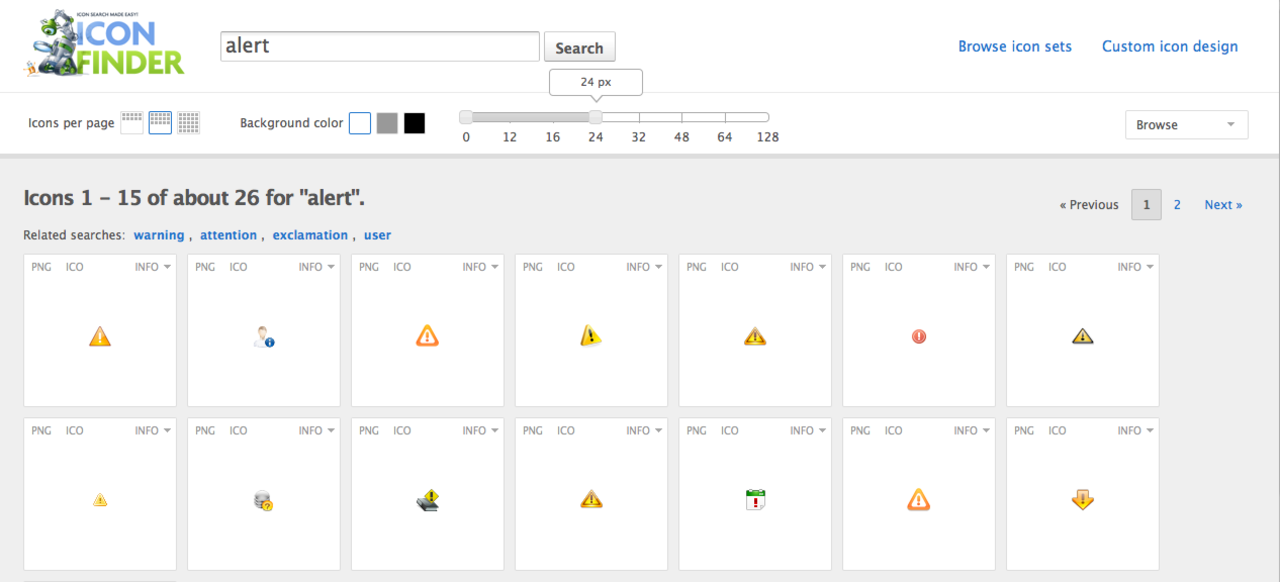Select the densest icons-per-page grid layout
Image resolution: width=1280 pixels, height=582 pixels.
coord(188,122)
